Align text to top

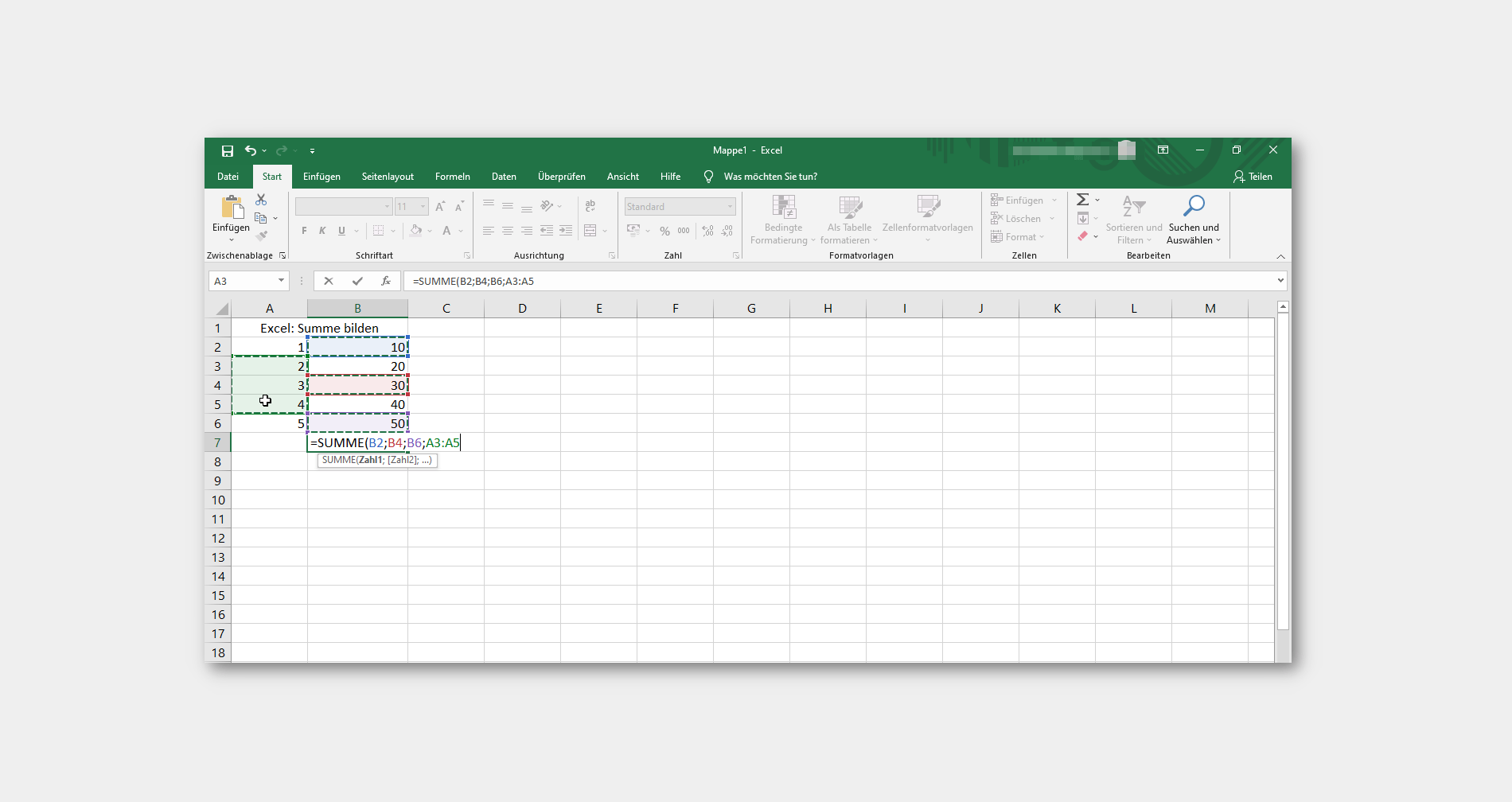coord(489,205)
